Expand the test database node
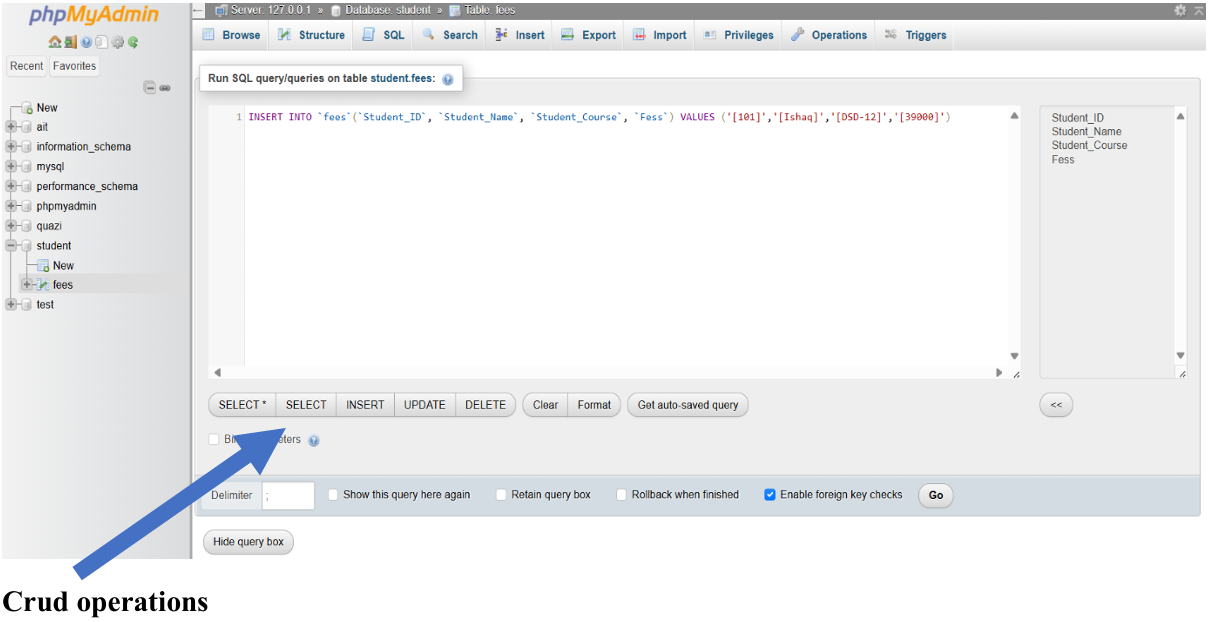Viewport: 1208px width, 622px height. click(11, 305)
